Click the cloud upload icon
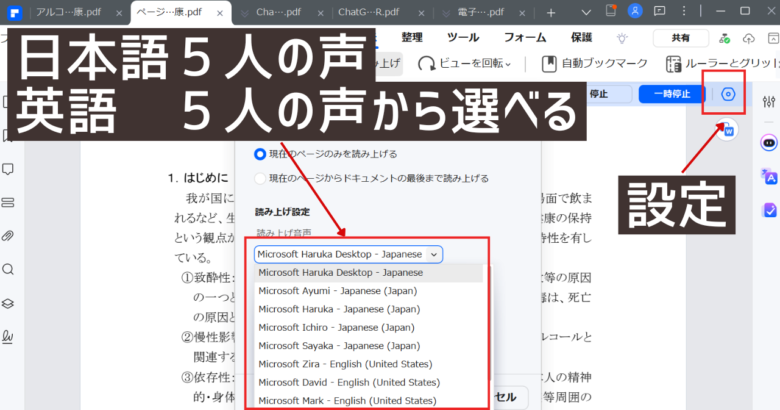Image resolution: width=780 pixels, height=410 pixels. pyautogui.click(x=748, y=38)
